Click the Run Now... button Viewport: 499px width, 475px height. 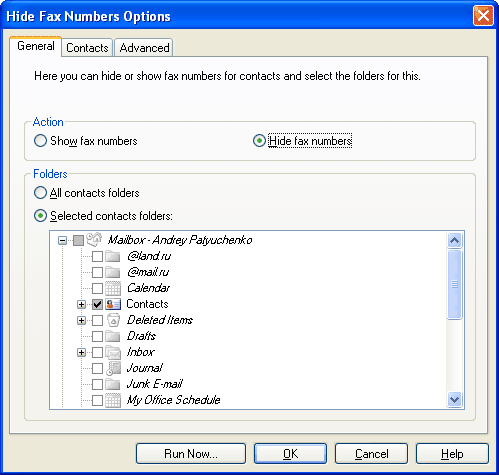pyautogui.click(x=191, y=454)
